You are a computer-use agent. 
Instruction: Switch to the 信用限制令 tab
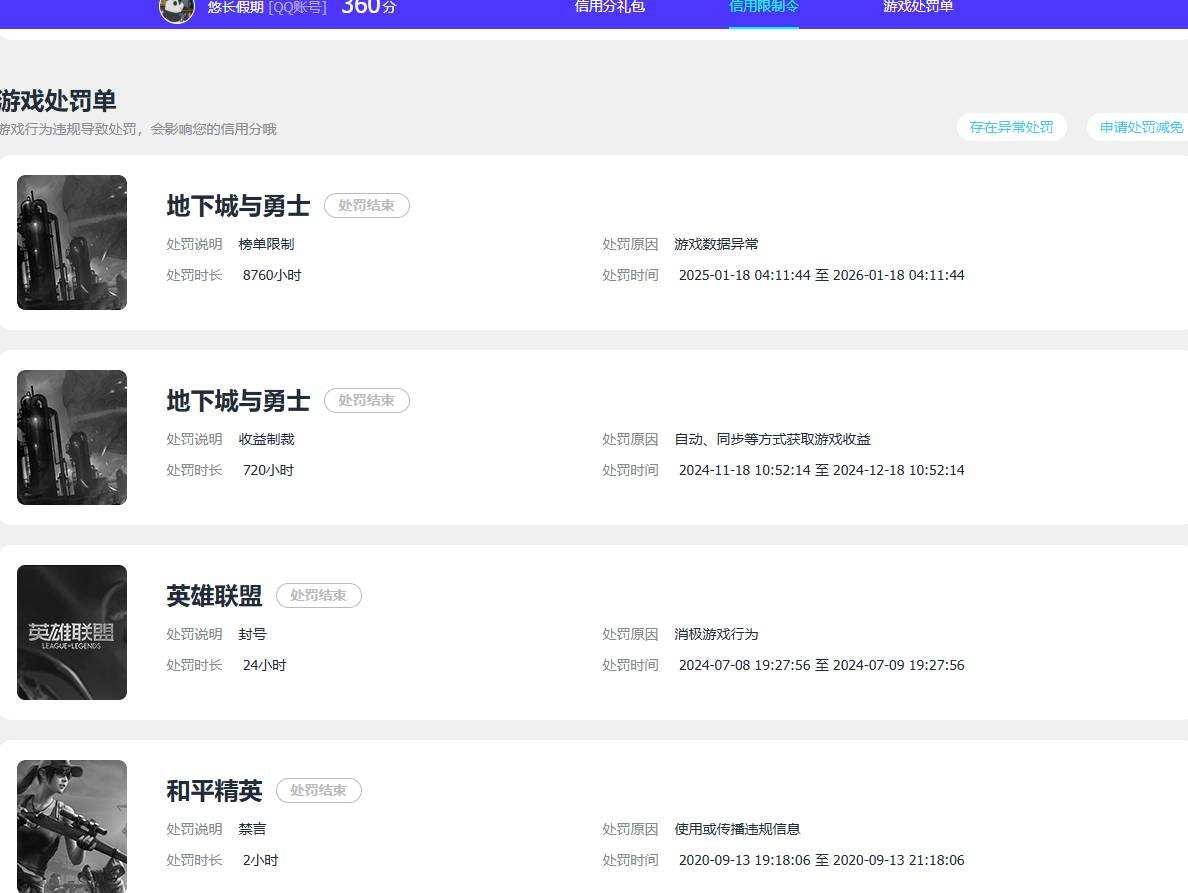pyautogui.click(x=764, y=7)
